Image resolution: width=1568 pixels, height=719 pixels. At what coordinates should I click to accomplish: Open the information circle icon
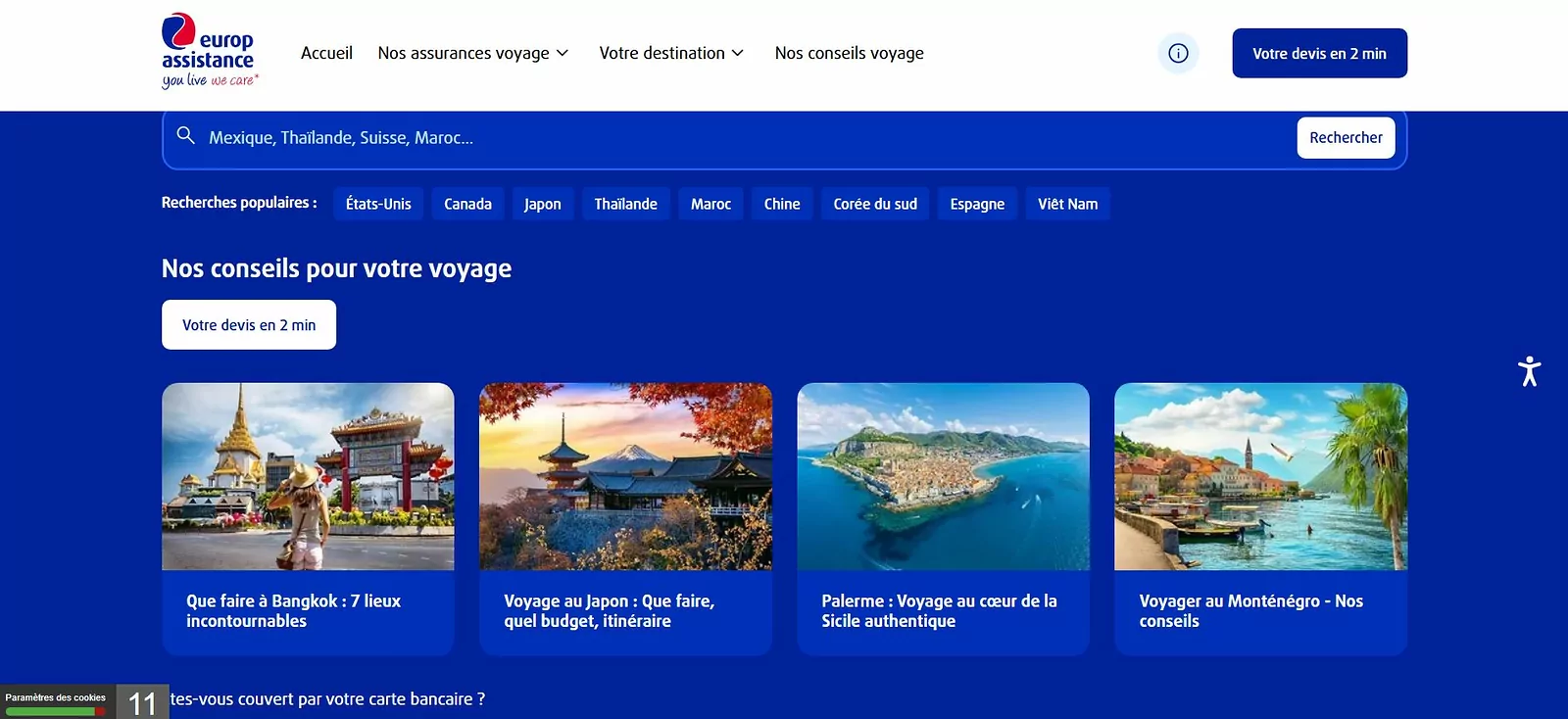pos(1178,53)
